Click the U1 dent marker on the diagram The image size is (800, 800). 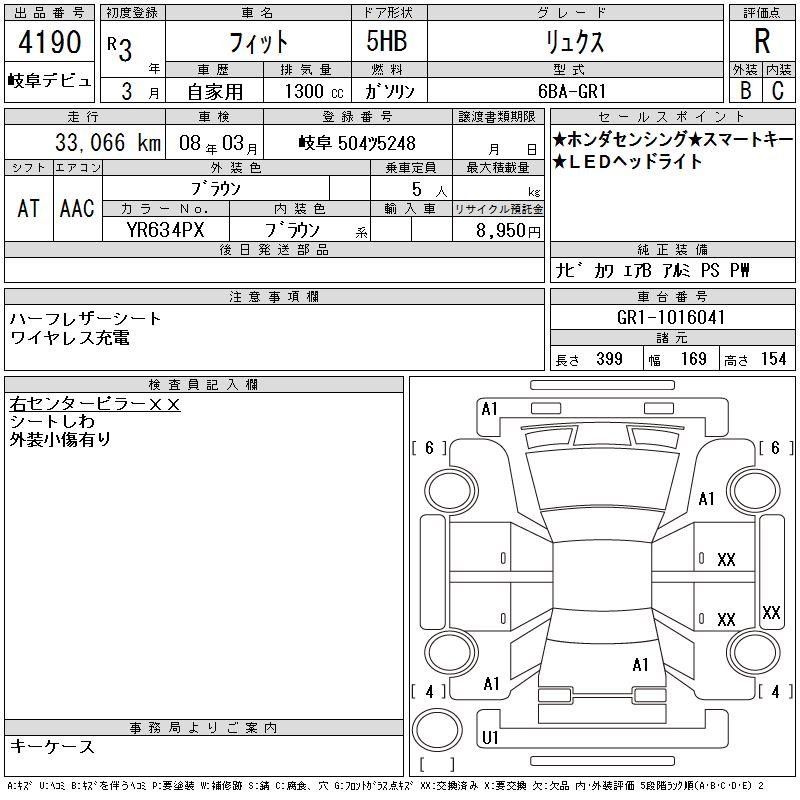tap(490, 738)
